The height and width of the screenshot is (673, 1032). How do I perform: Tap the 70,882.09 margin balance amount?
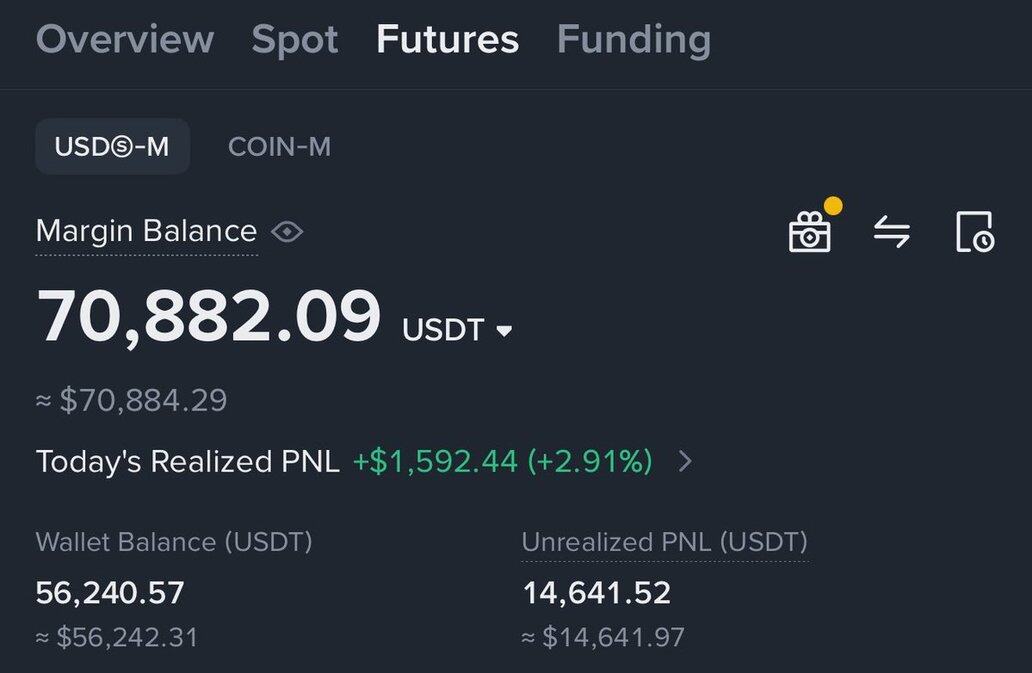pyautogui.click(x=209, y=316)
